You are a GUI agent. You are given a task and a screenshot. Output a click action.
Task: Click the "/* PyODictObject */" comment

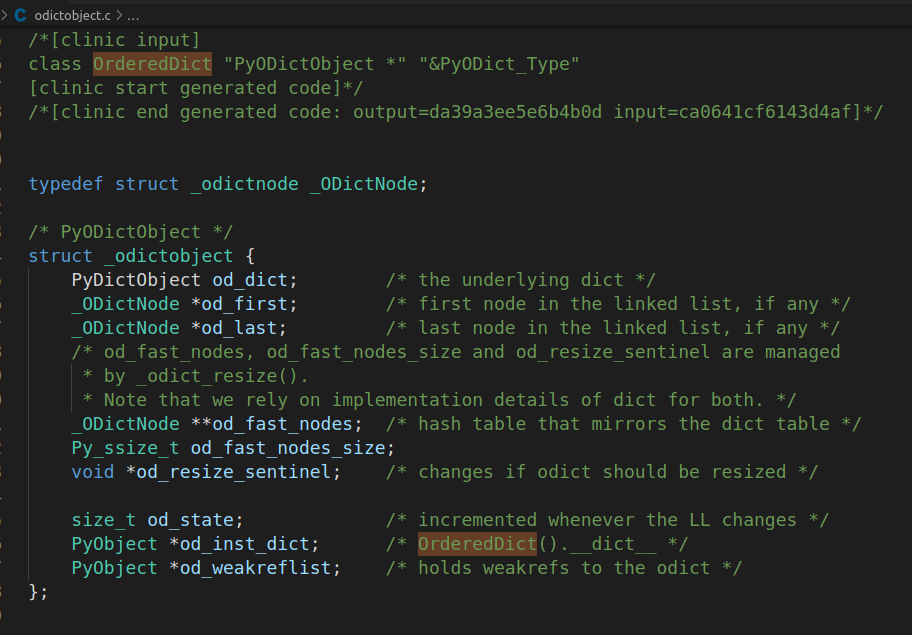[x=131, y=232]
